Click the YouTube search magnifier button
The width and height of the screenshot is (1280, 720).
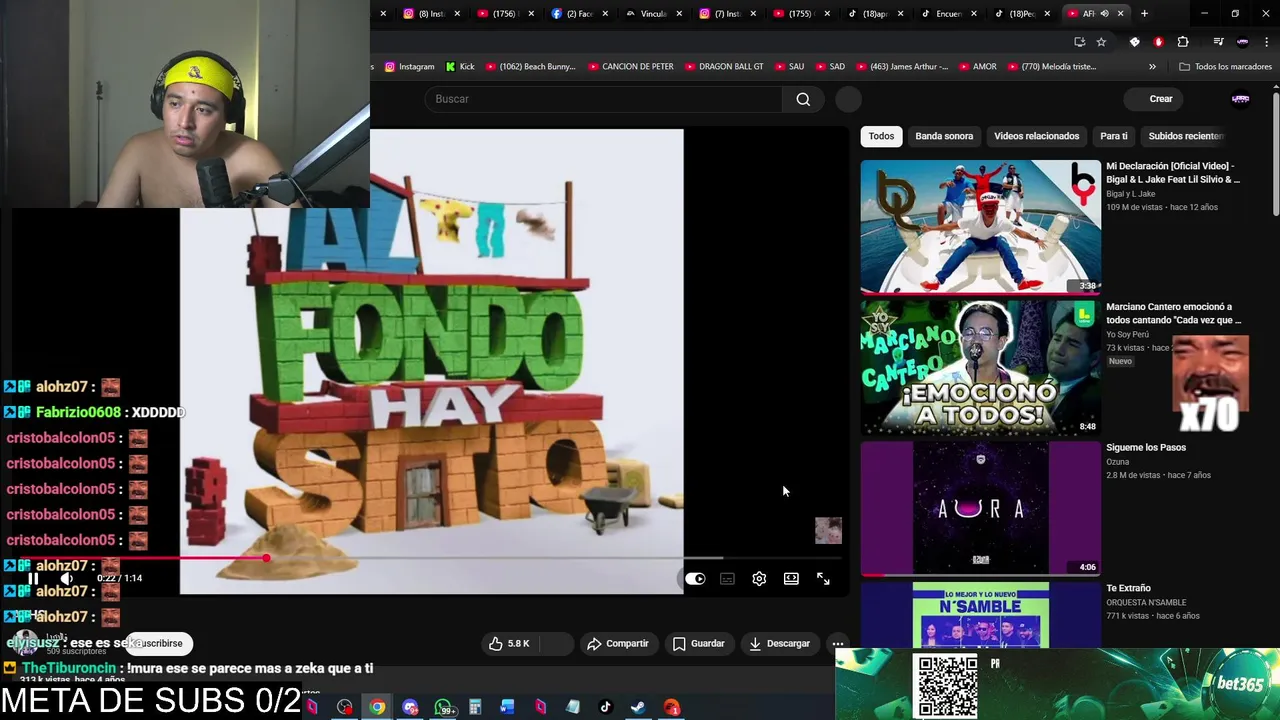point(803,99)
